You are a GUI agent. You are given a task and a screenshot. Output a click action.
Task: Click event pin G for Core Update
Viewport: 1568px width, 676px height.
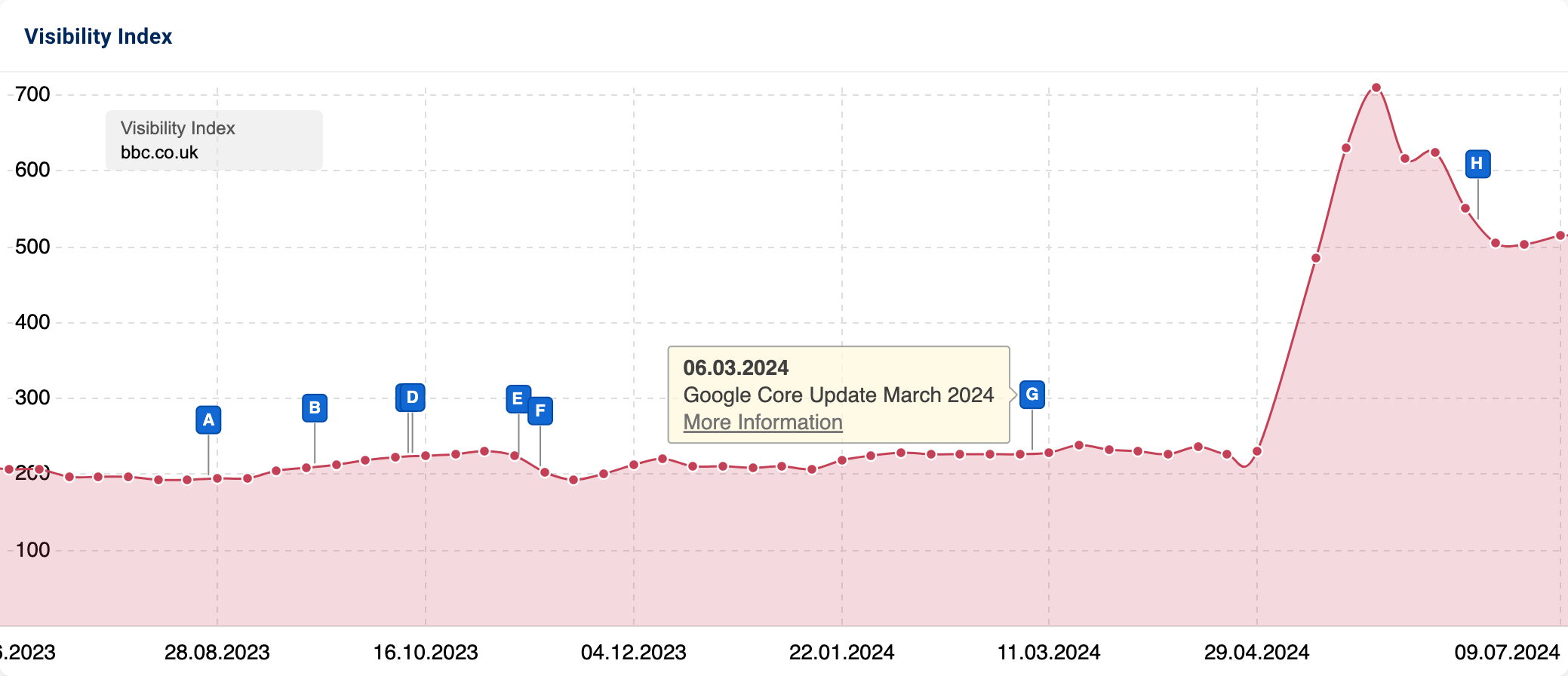tap(1032, 394)
